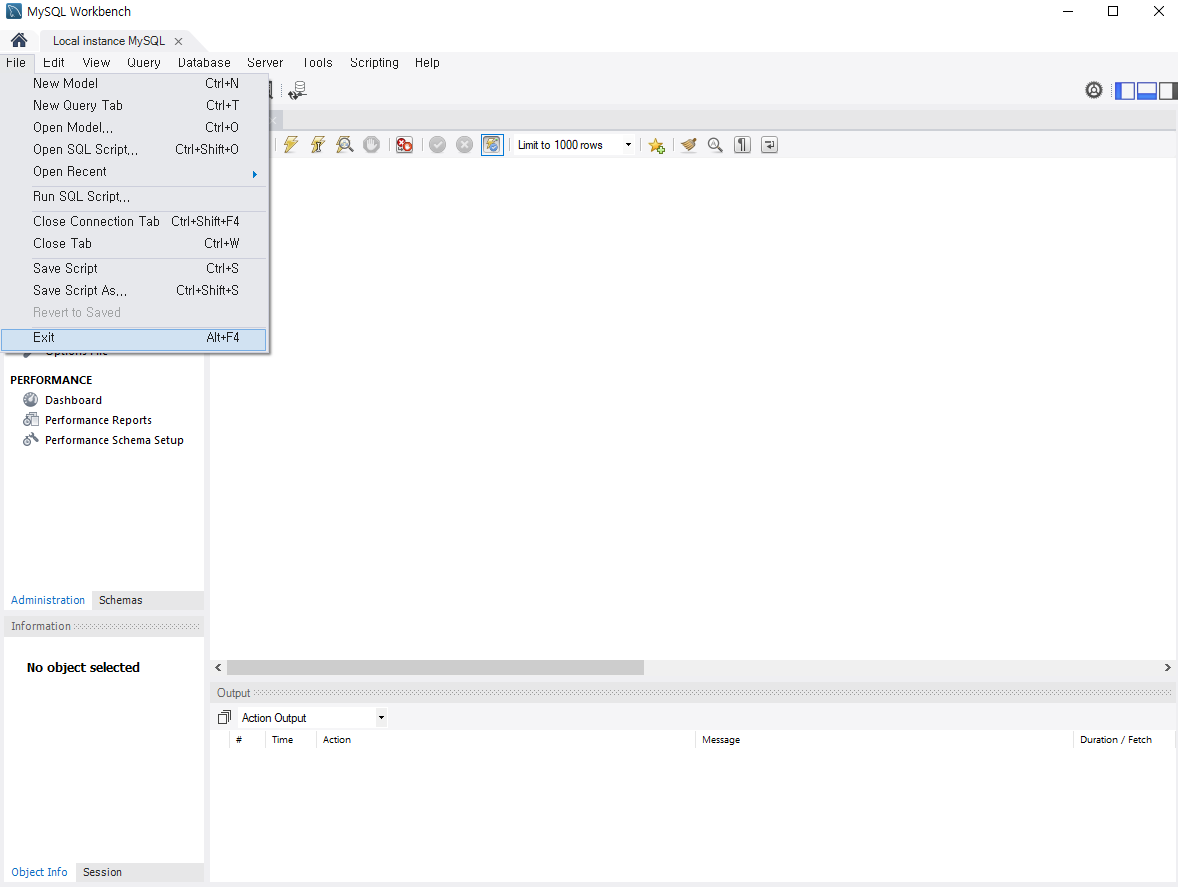Execute statement under cursor icon
The image size is (1178, 887).
coord(318,145)
